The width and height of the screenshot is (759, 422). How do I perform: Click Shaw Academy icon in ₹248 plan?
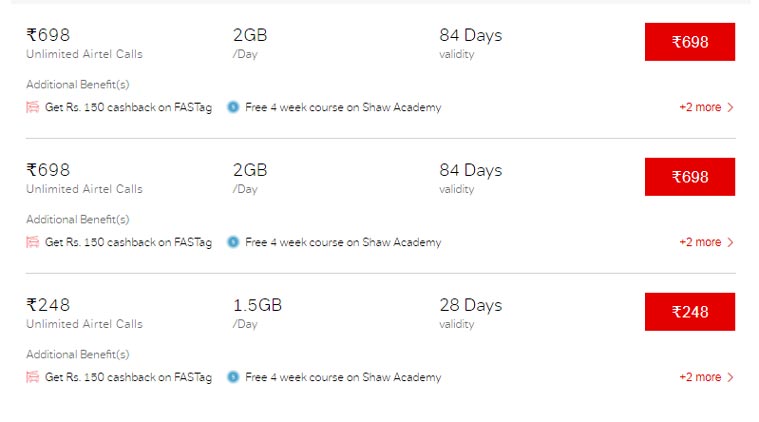point(233,377)
